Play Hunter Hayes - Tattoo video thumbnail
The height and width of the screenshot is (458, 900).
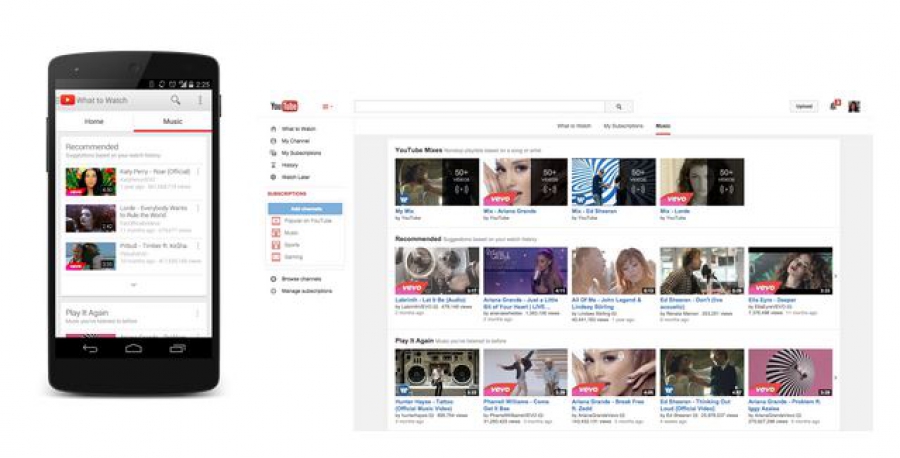tap(437, 372)
